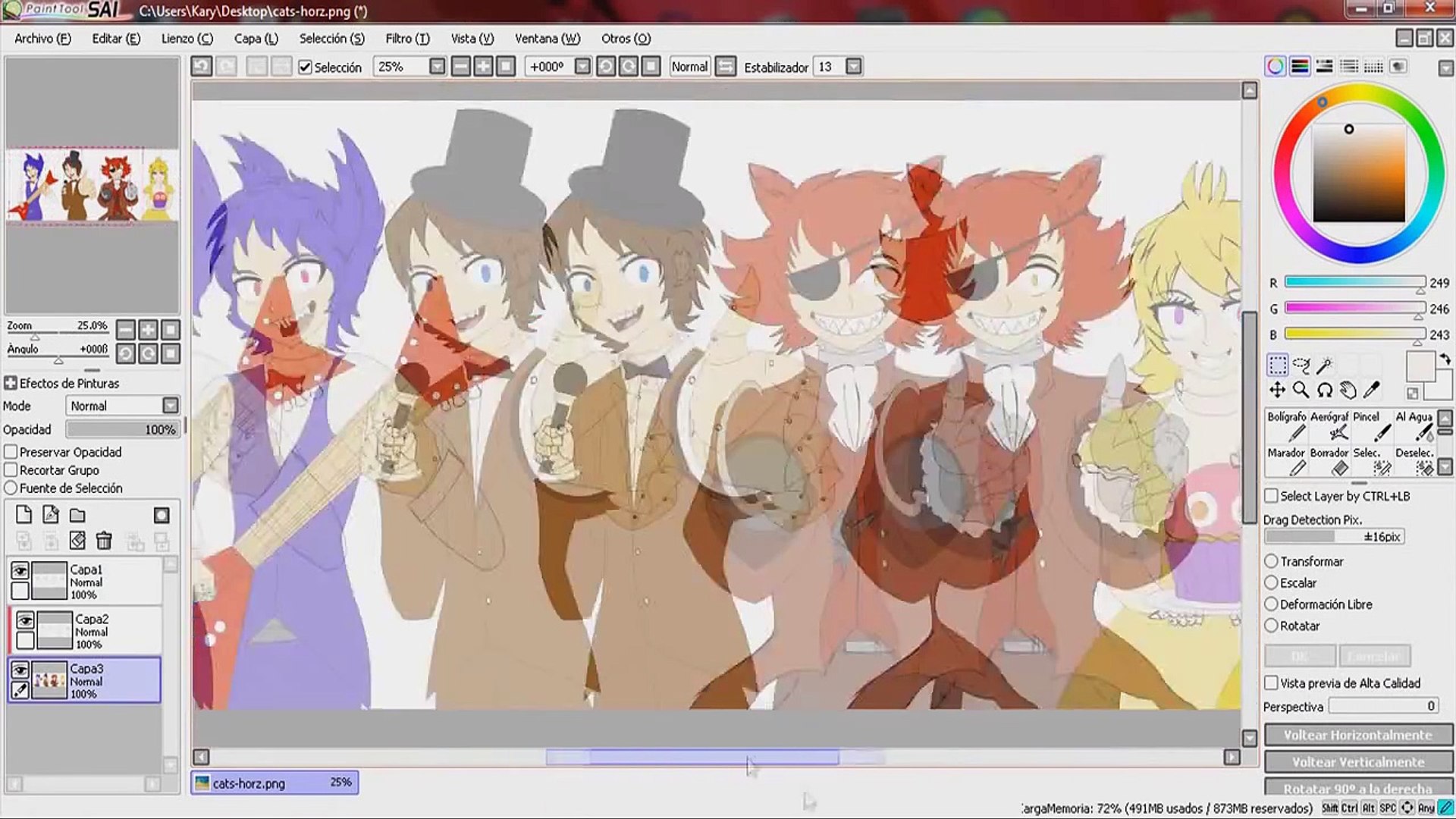Image resolution: width=1456 pixels, height=819 pixels.
Task: Open the Archivo menu
Action: (42, 39)
